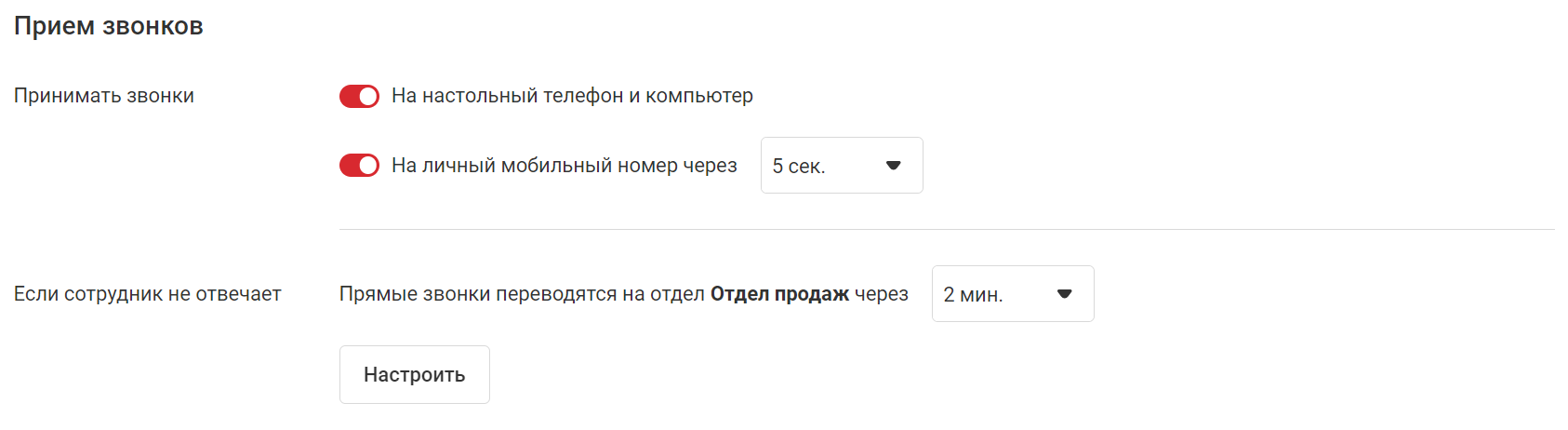Click the 'Если сотрудник не отвечает' label
The image size is (1568, 430).
click(x=147, y=294)
